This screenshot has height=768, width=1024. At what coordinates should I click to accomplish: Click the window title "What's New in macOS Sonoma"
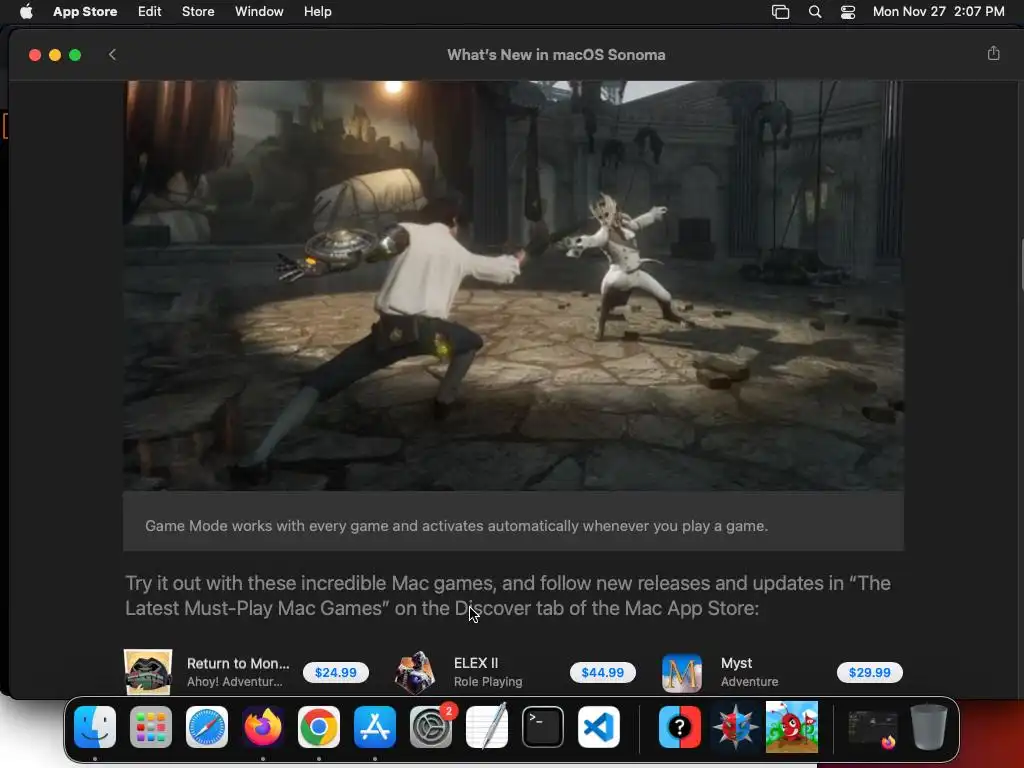point(556,55)
